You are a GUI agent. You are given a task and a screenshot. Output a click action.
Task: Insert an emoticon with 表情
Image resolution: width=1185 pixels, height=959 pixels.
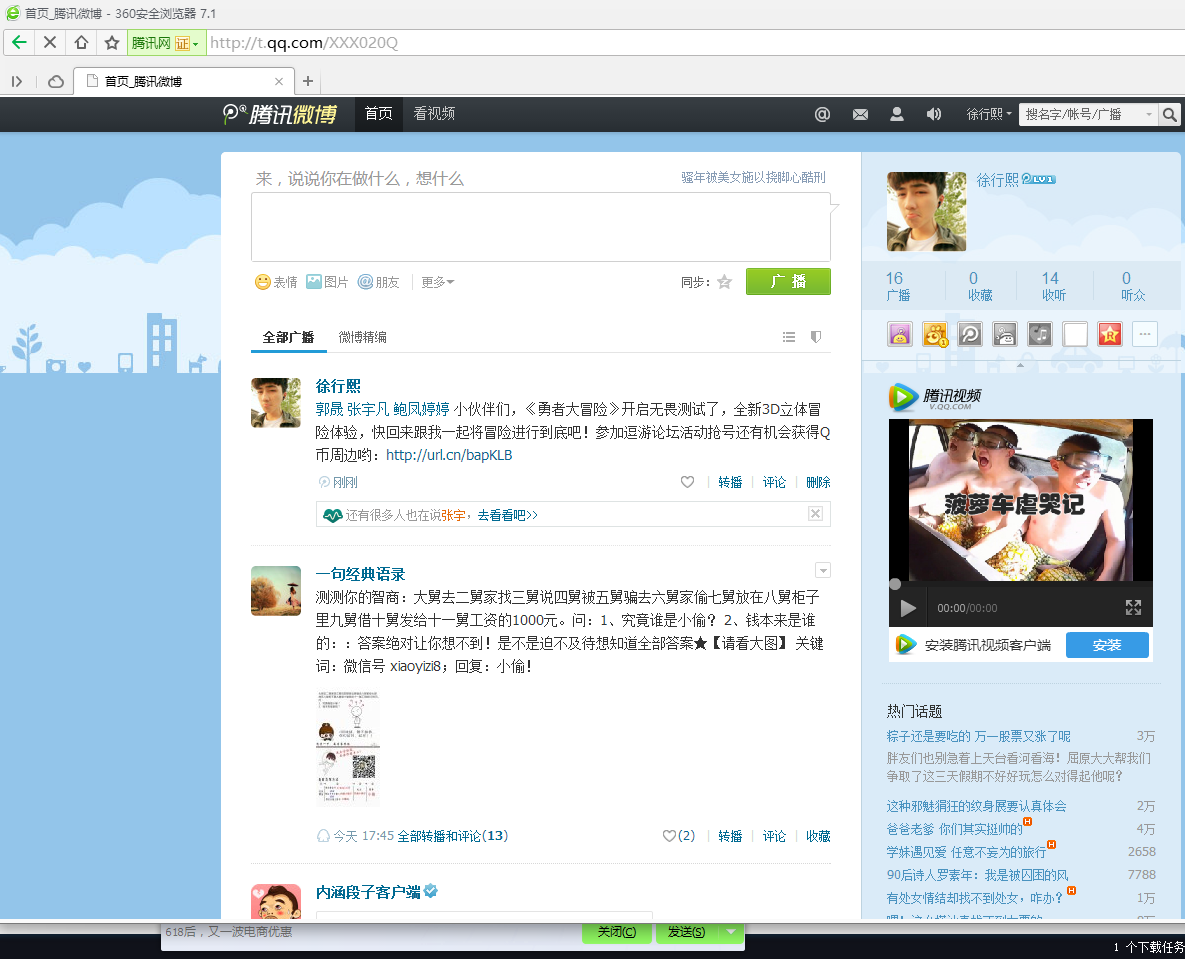276,282
